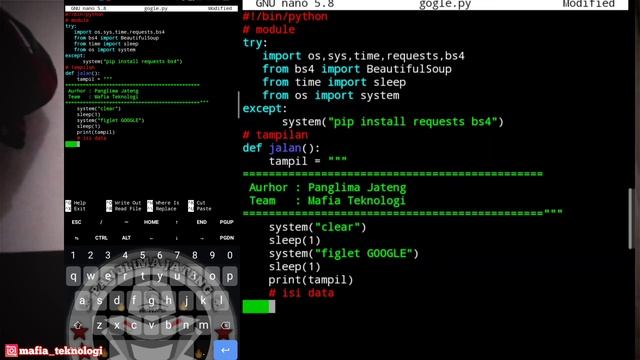
Task: Tap the right arrow extra key
Action: (x=202, y=238)
